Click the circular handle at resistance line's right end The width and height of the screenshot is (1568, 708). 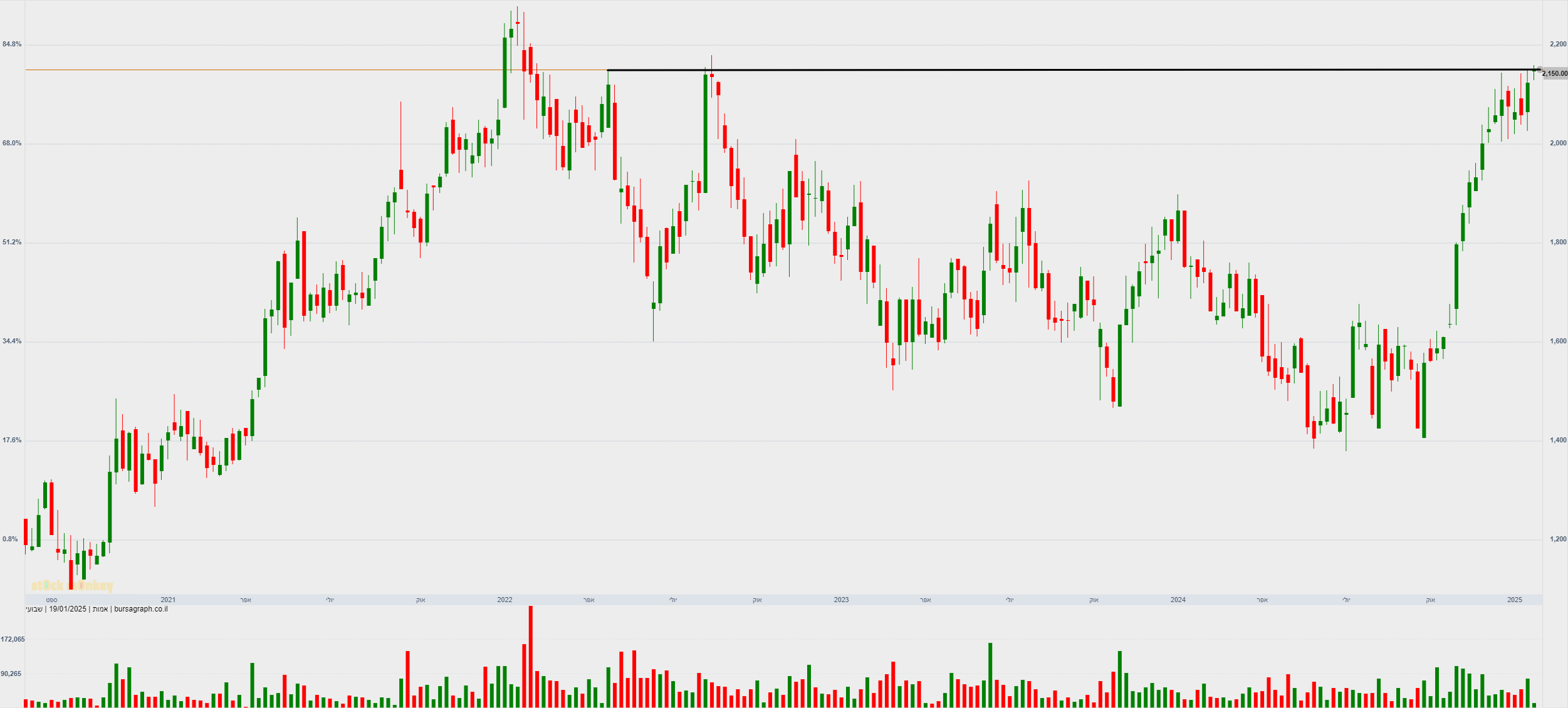pos(1540,70)
